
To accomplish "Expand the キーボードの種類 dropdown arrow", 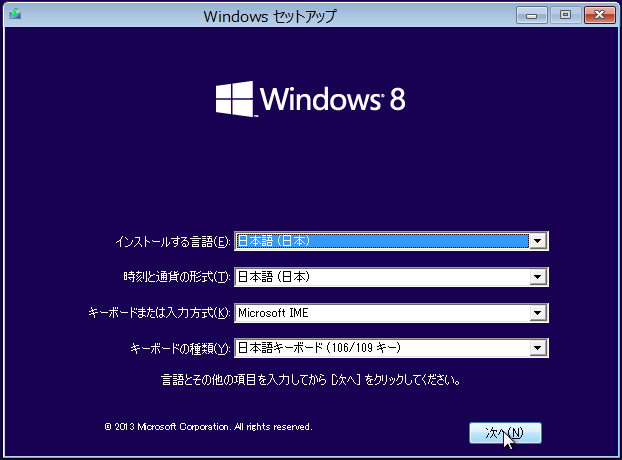I will (538, 348).
